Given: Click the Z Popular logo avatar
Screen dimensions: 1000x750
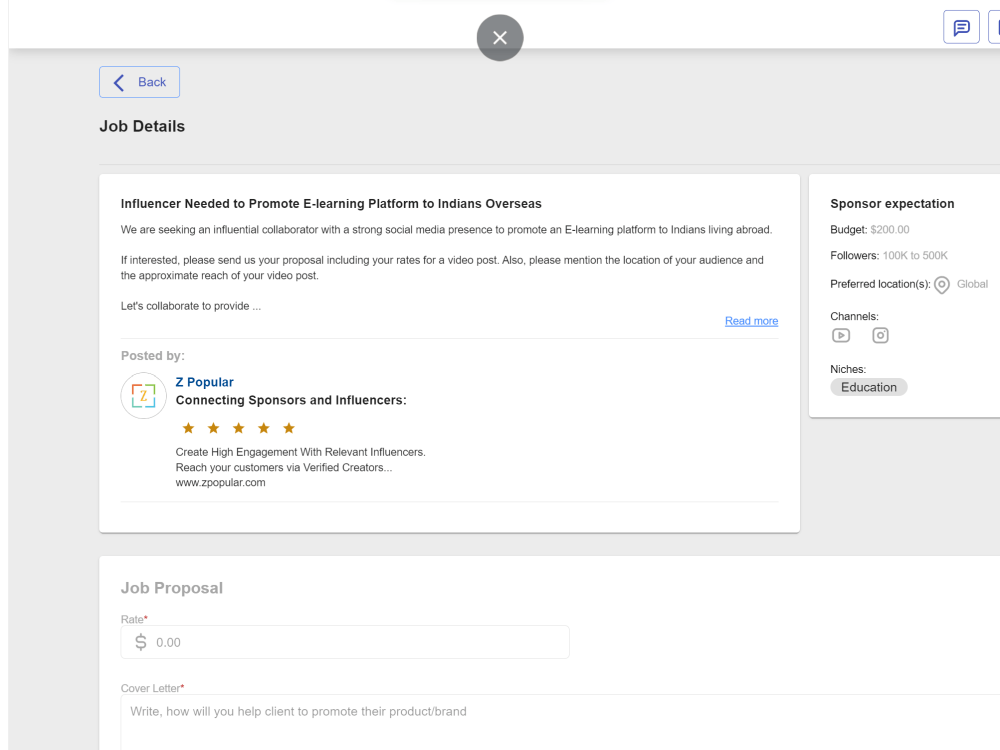Looking at the screenshot, I should point(143,395).
